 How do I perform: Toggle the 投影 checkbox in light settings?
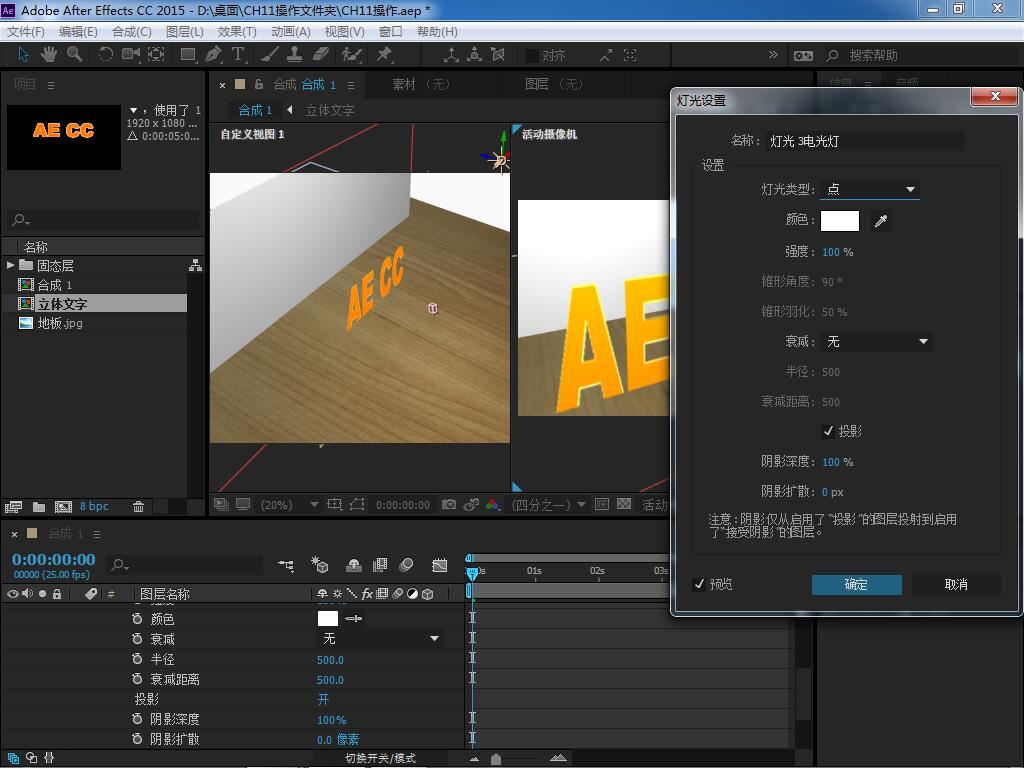click(x=828, y=431)
